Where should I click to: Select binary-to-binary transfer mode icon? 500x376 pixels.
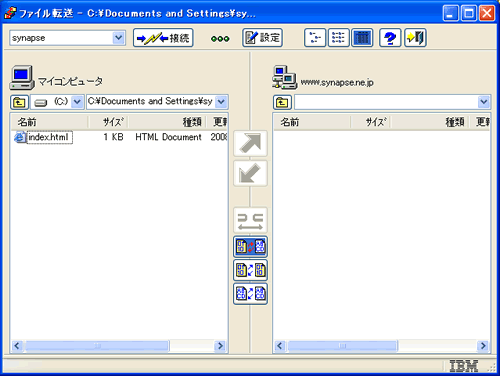click(x=250, y=270)
